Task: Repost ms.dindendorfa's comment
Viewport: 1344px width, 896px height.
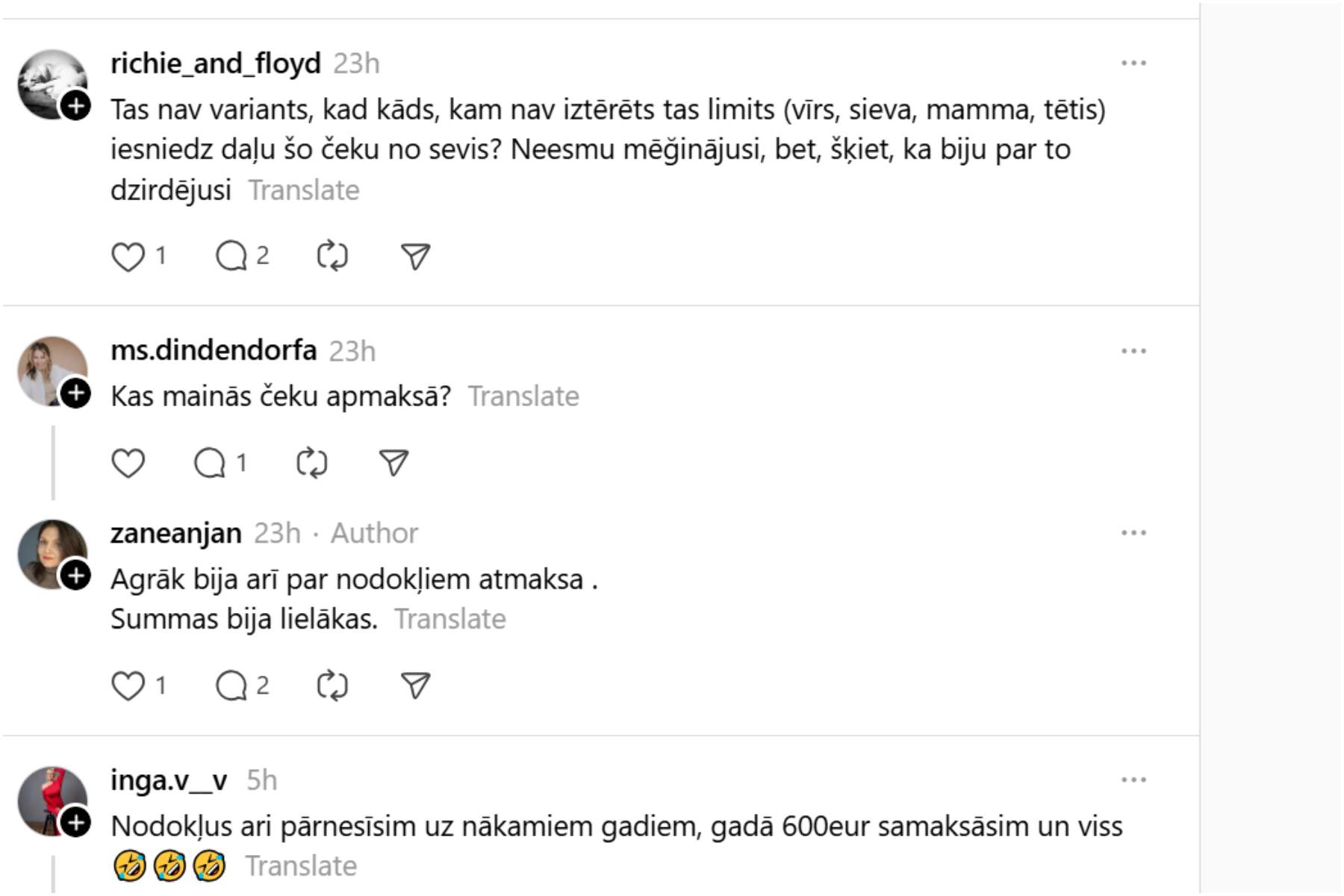Action: pyautogui.click(x=311, y=464)
